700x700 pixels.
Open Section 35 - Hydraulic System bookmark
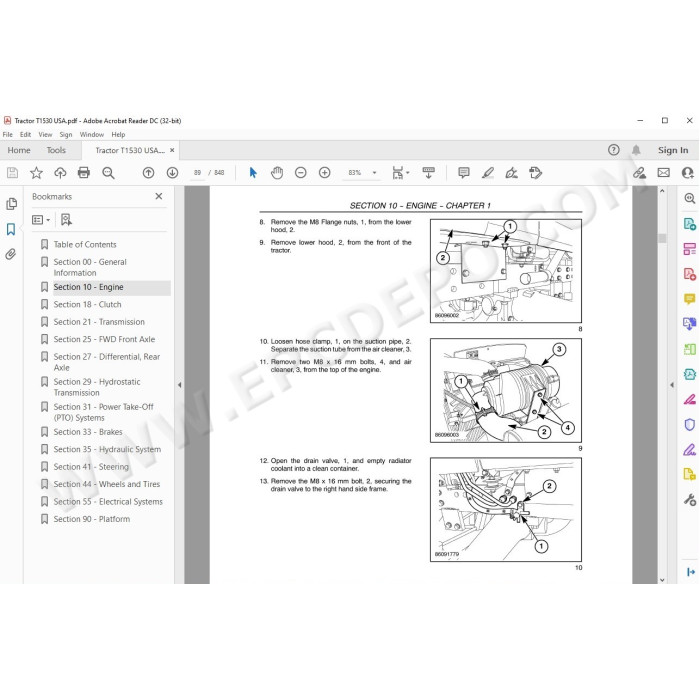click(107, 450)
